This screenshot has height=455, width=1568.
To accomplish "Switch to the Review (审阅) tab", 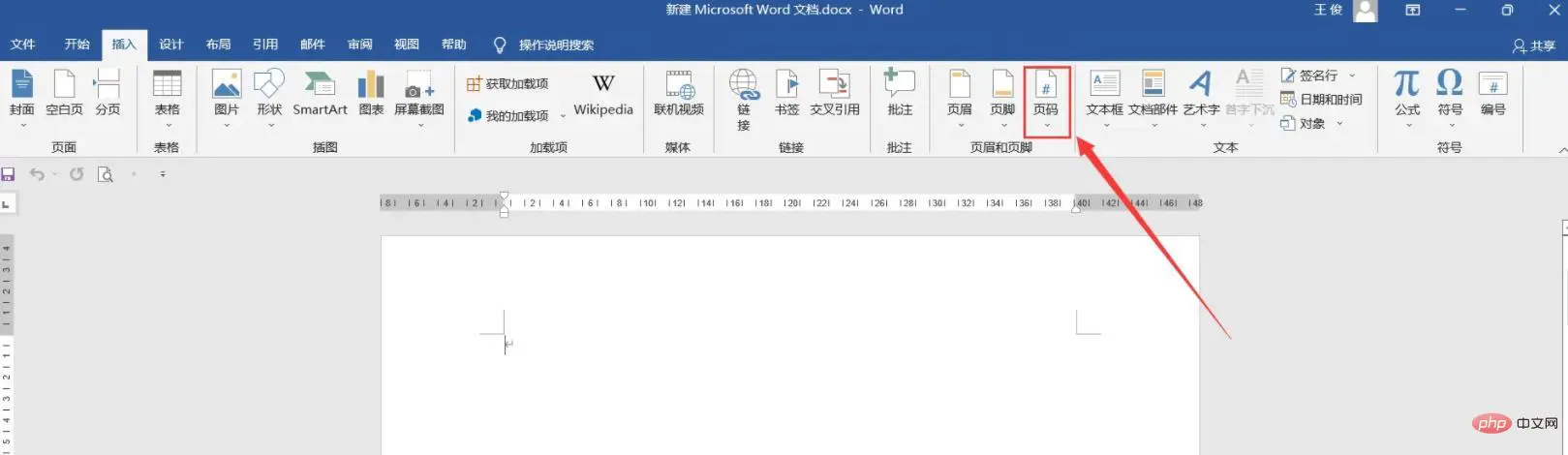I will (360, 45).
